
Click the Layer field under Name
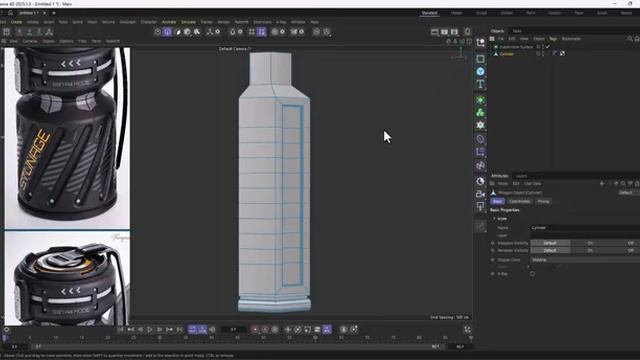click(585, 235)
